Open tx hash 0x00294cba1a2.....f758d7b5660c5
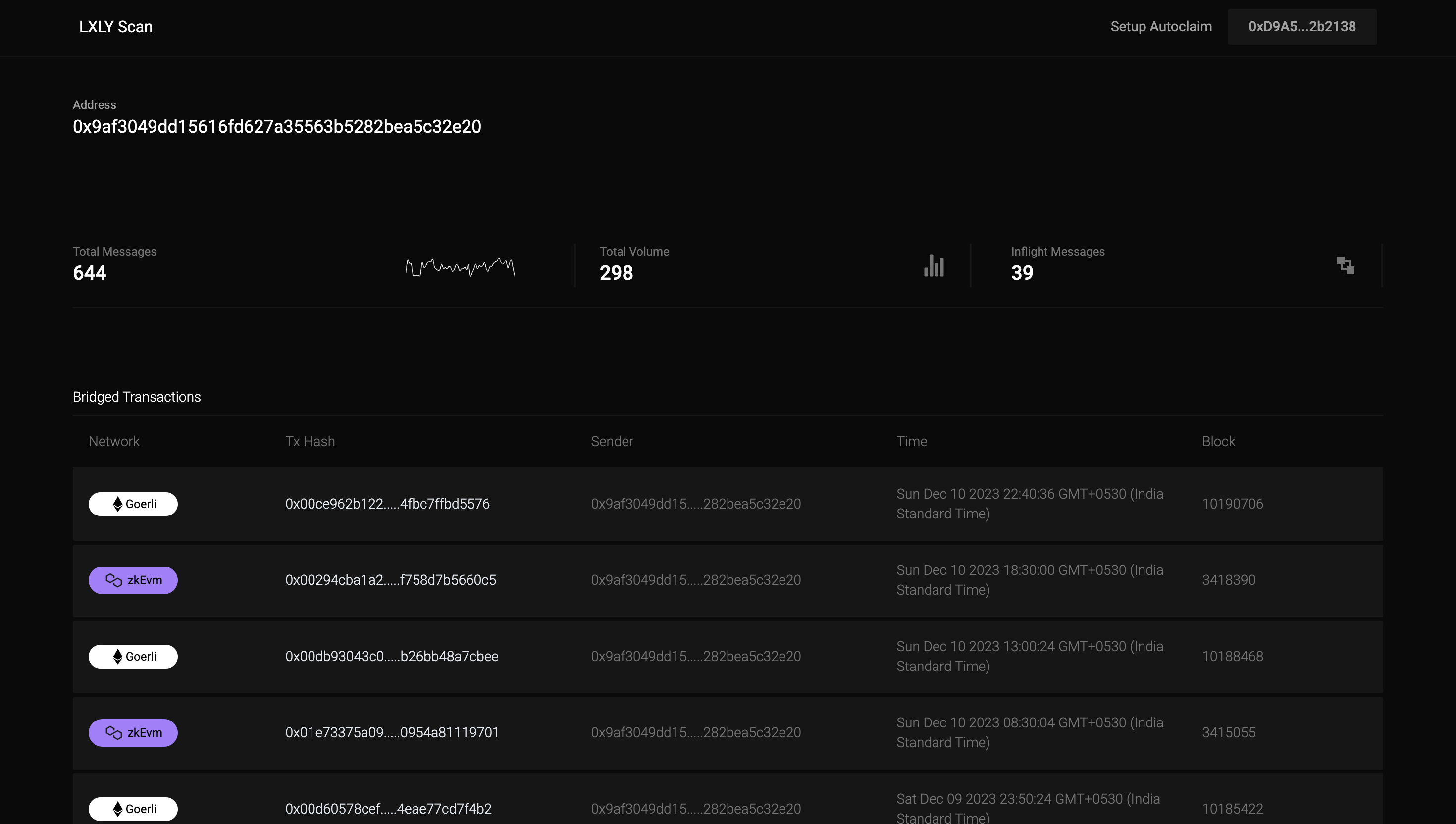This screenshot has height=824, width=1456. click(x=390, y=580)
